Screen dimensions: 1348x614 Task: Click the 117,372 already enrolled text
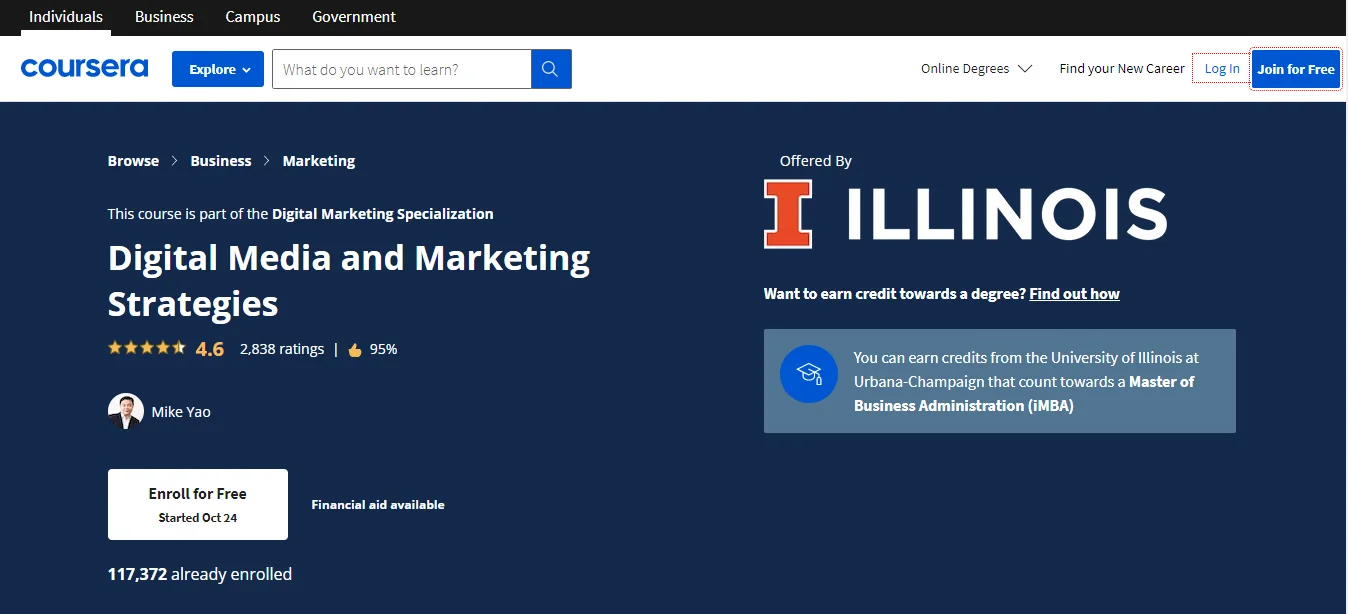point(200,574)
